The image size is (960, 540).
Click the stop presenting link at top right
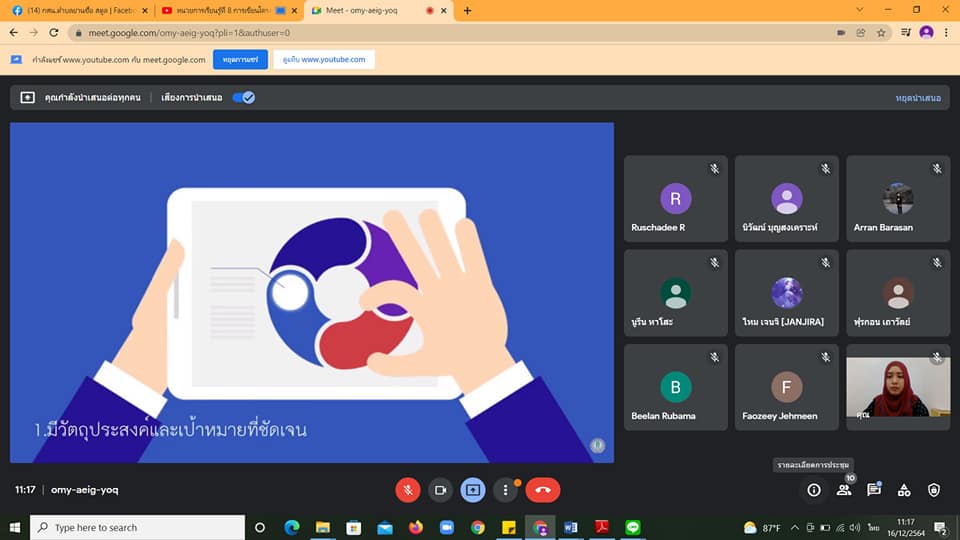(x=917, y=98)
